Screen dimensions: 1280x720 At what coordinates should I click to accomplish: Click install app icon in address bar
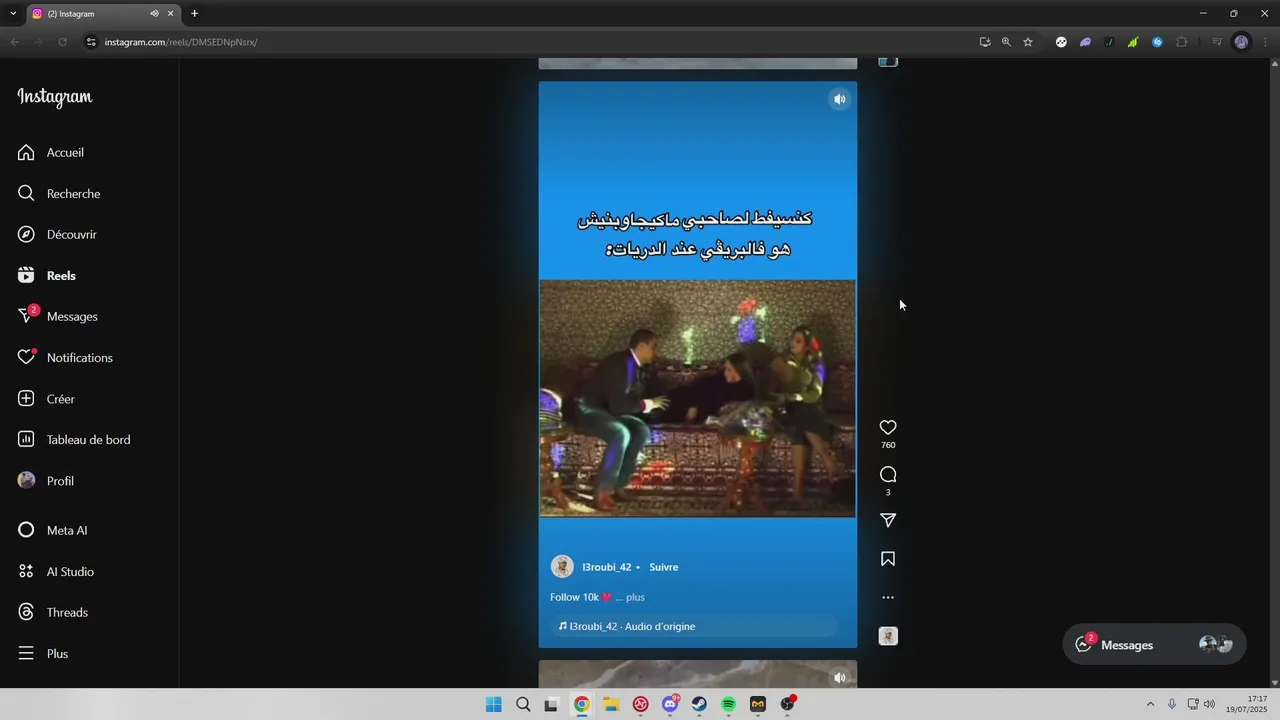(985, 42)
